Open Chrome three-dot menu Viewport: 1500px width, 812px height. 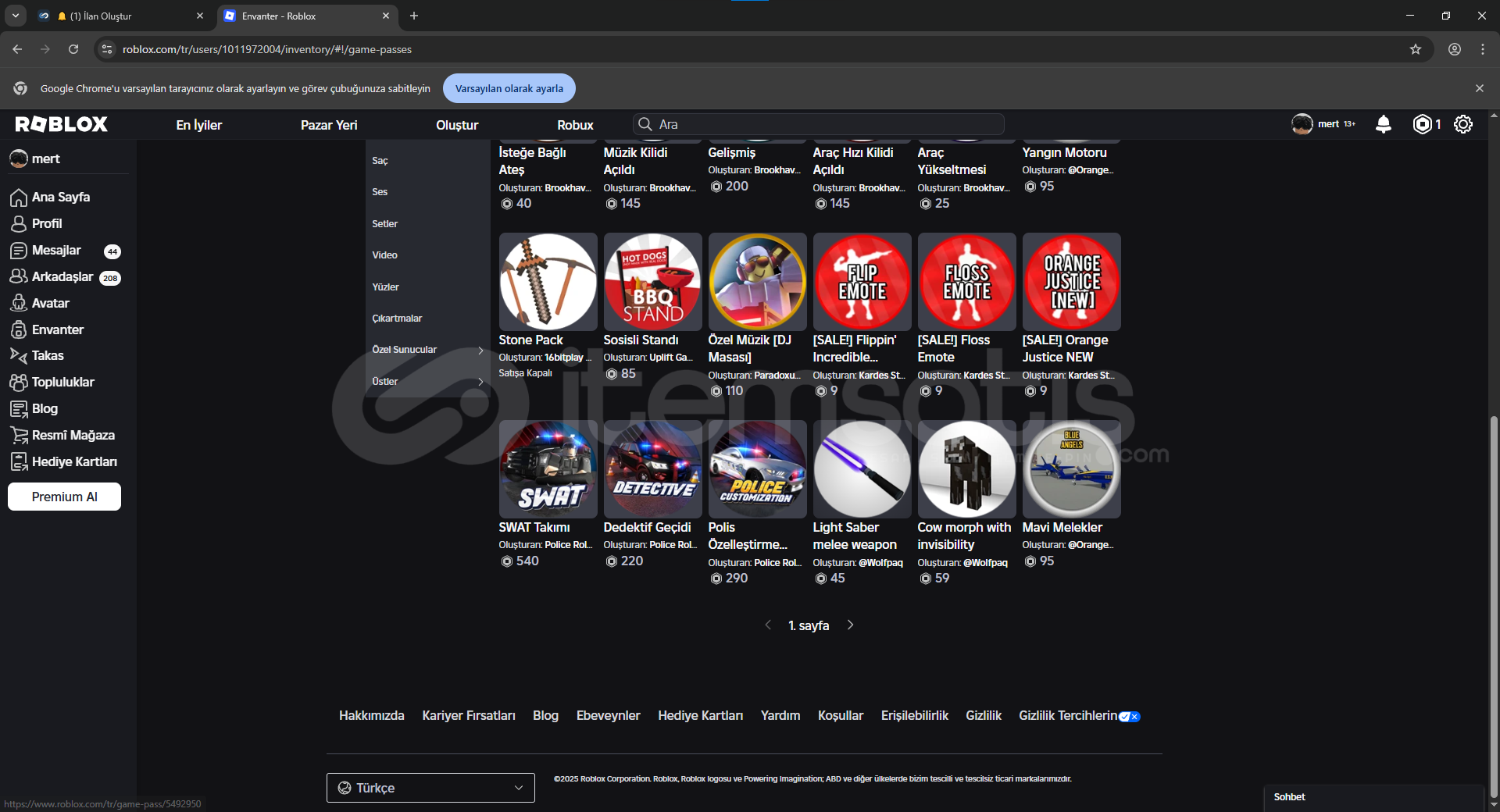coord(1483,49)
